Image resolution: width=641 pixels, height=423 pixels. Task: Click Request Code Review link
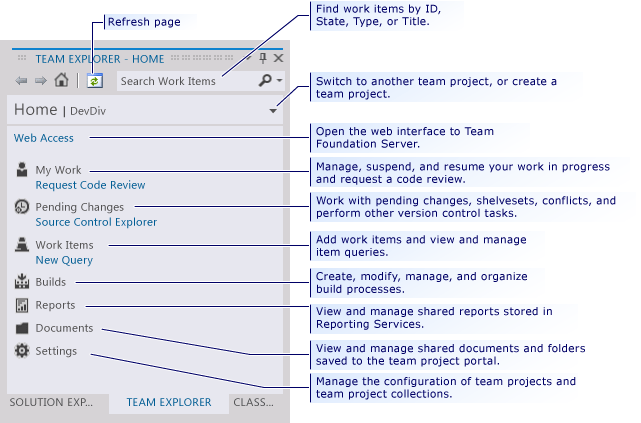click(90, 185)
